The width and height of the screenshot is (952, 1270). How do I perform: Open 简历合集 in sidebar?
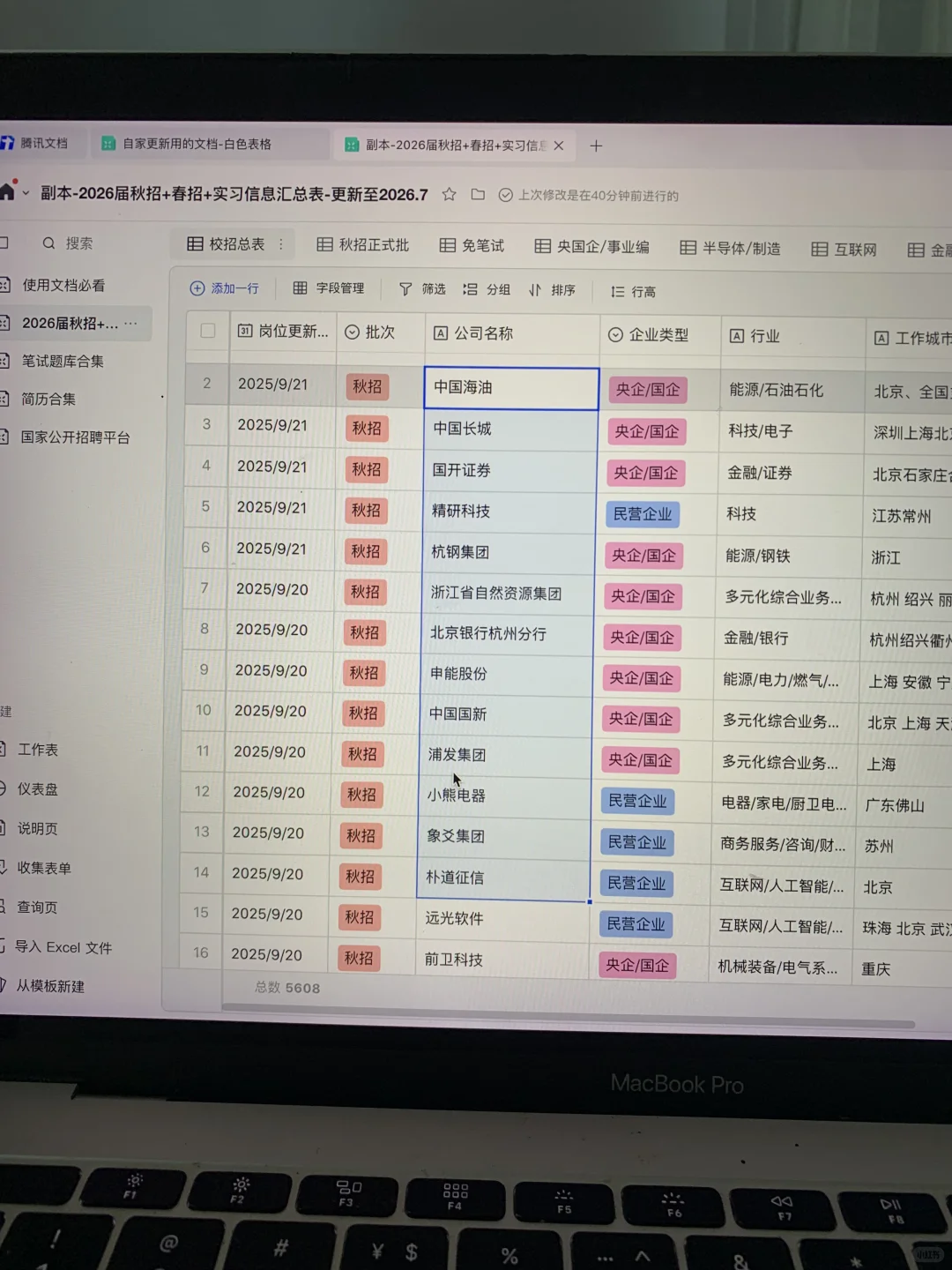tap(48, 399)
